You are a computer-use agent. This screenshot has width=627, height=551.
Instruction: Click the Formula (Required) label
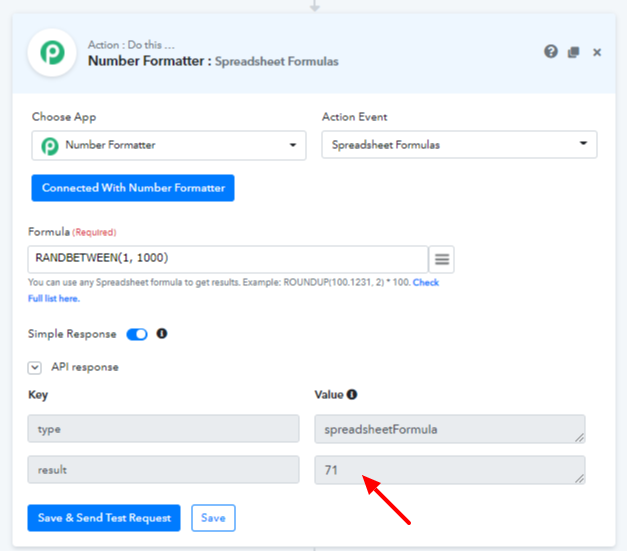point(72,232)
